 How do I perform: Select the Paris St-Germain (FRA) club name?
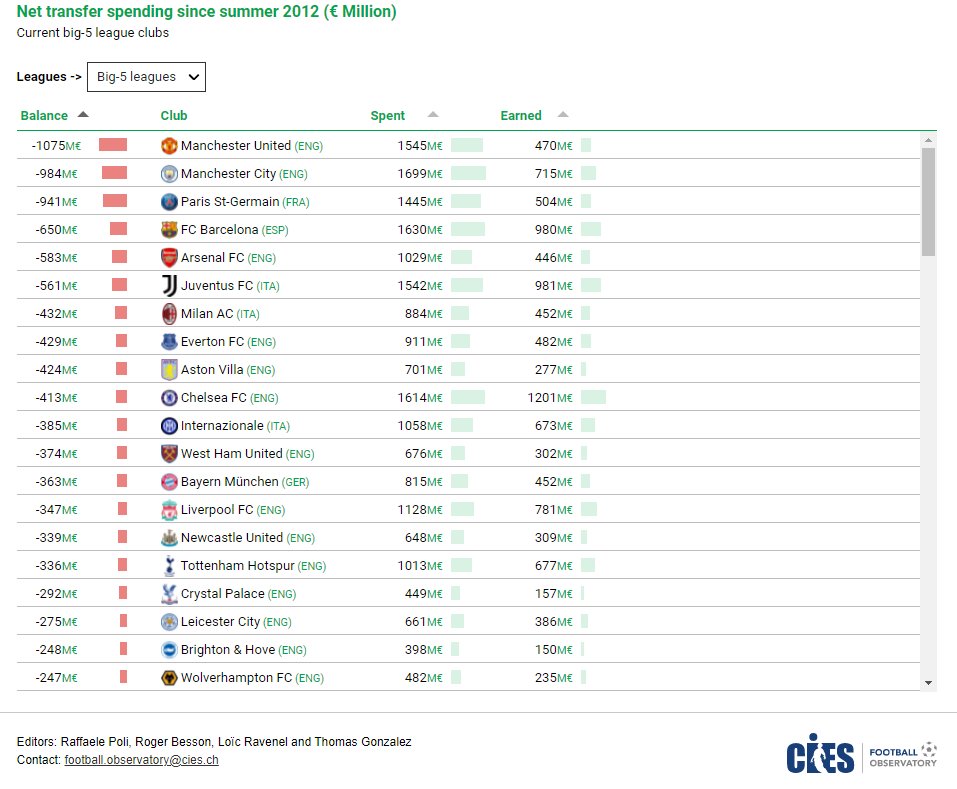click(x=245, y=202)
